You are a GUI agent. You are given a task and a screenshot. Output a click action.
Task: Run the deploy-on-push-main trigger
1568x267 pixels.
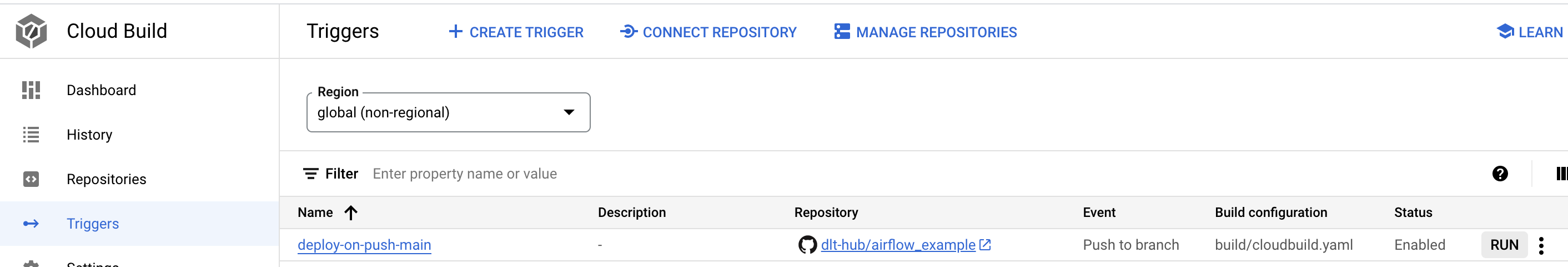tap(1504, 245)
